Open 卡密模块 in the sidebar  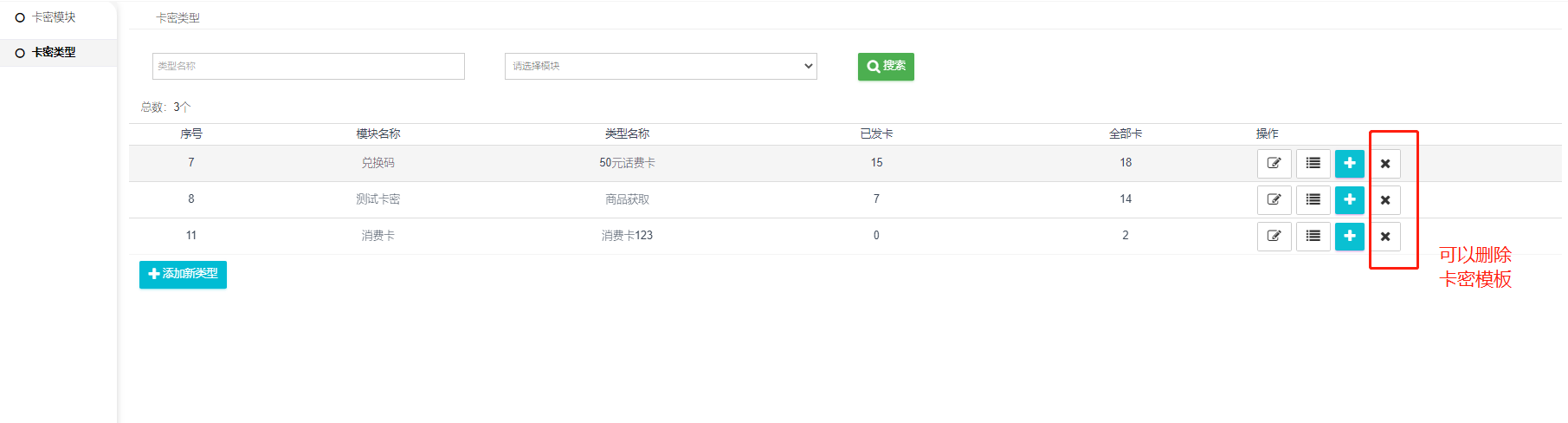pyautogui.click(x=54, y=17)
